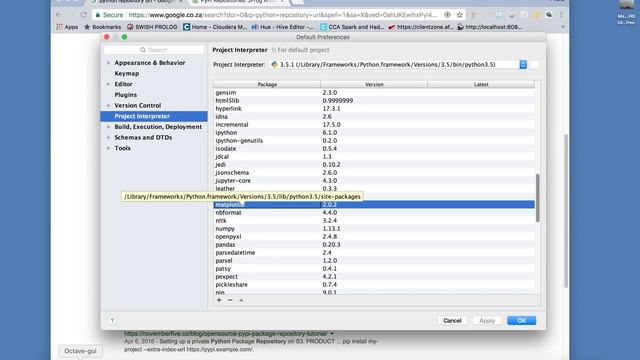Click the Chrome back arrow
This screenshot has width=640, height=360.
tap(59, 15)
